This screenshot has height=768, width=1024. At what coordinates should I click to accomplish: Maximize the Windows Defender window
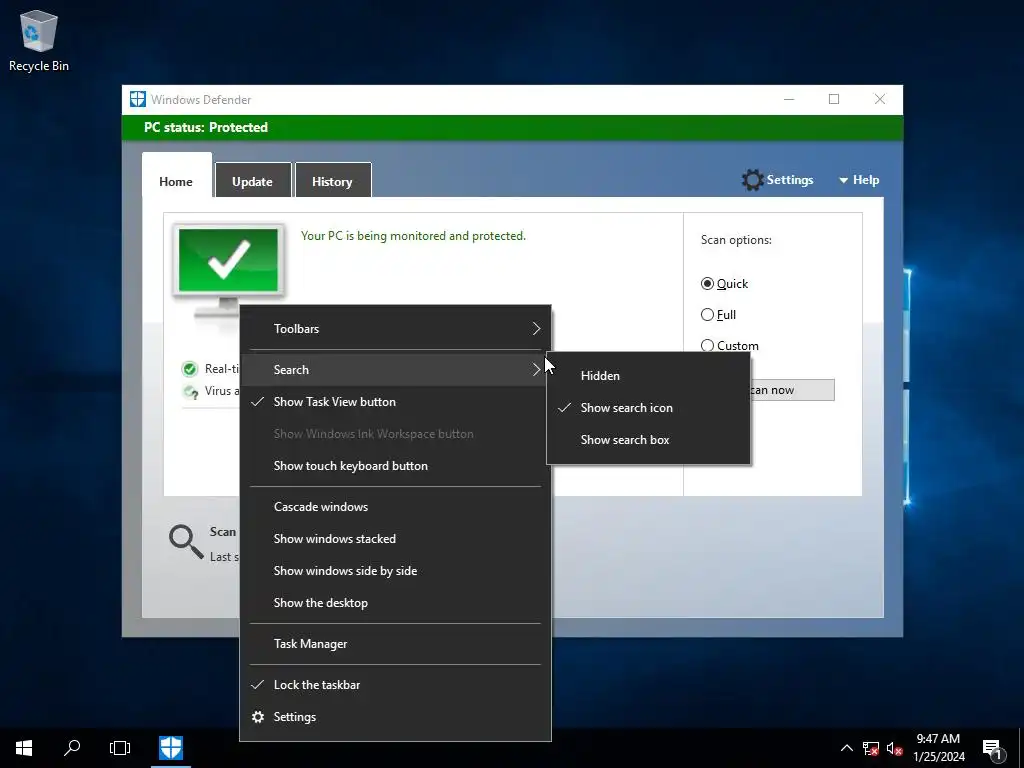click(x=834, y=99)
